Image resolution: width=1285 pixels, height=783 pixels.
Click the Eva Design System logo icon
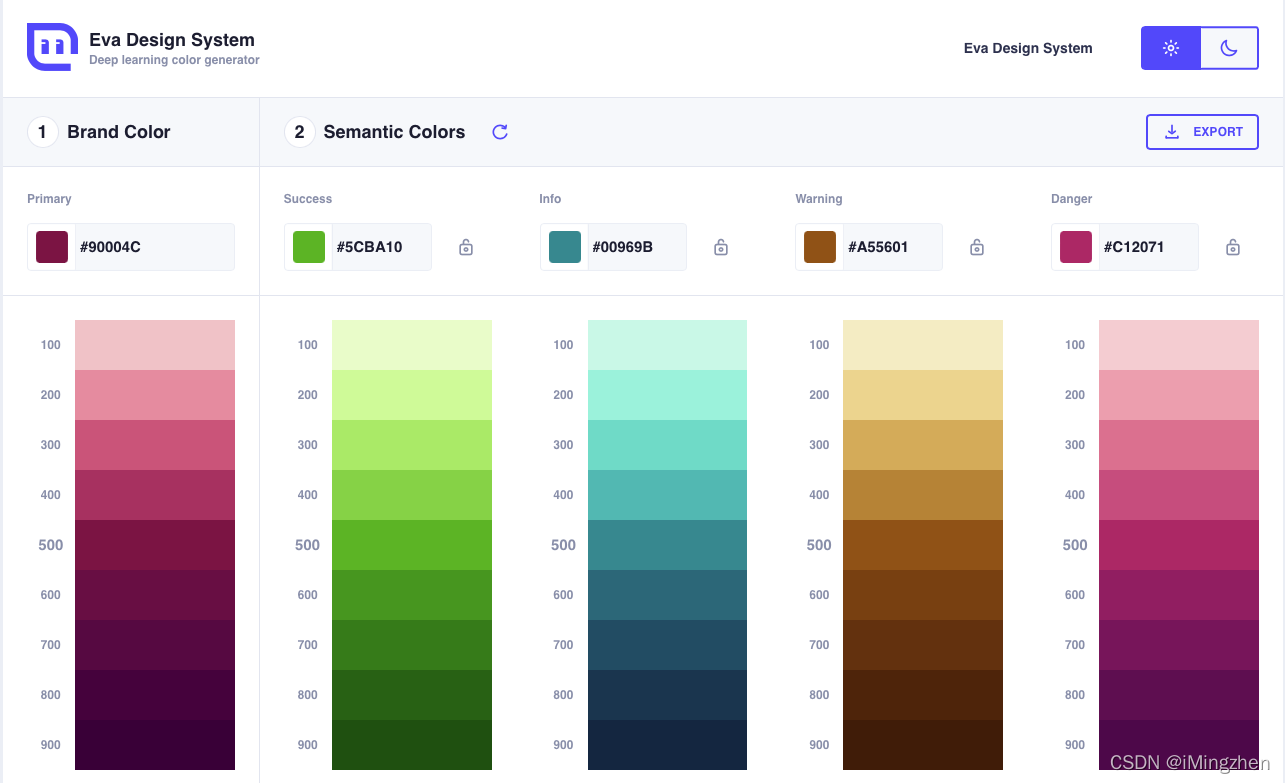(52, 46)
